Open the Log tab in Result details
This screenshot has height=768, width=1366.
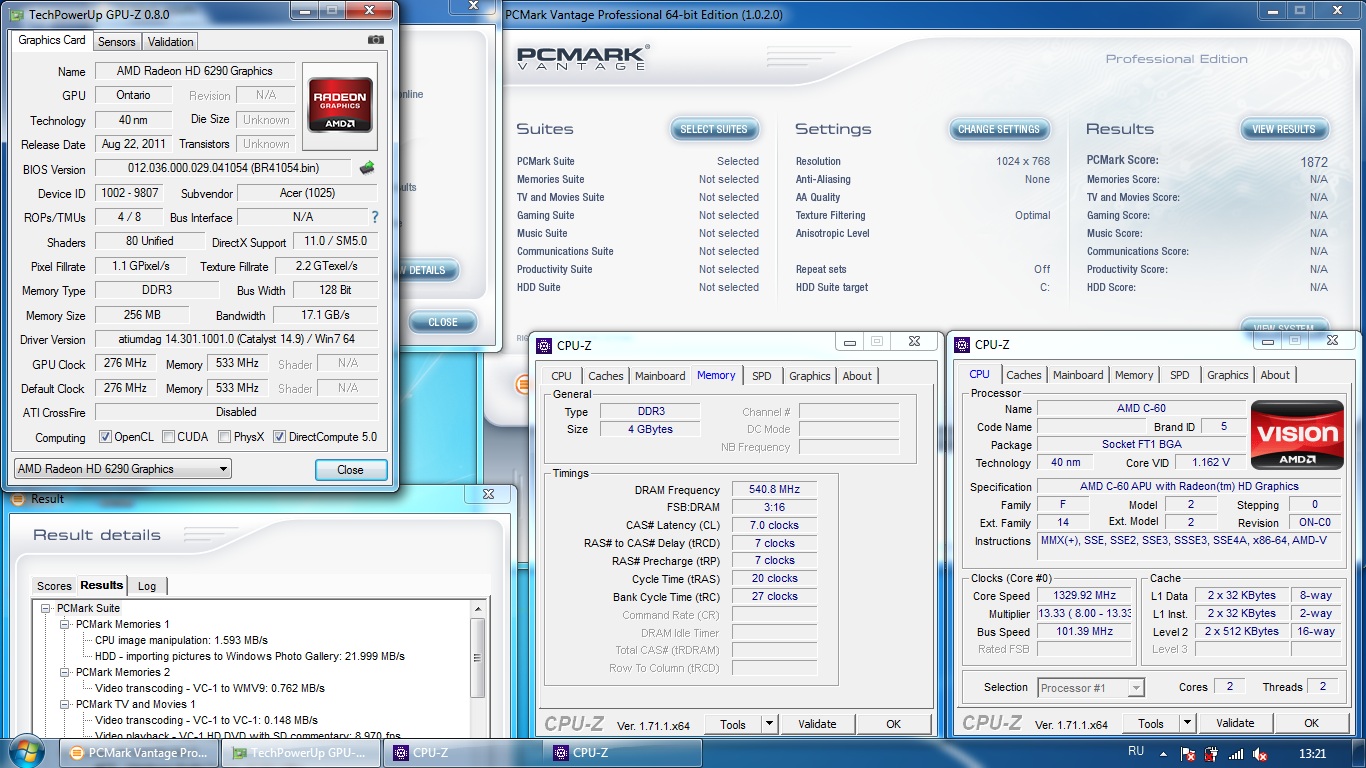pyautogui.click(x=147, y=586)
